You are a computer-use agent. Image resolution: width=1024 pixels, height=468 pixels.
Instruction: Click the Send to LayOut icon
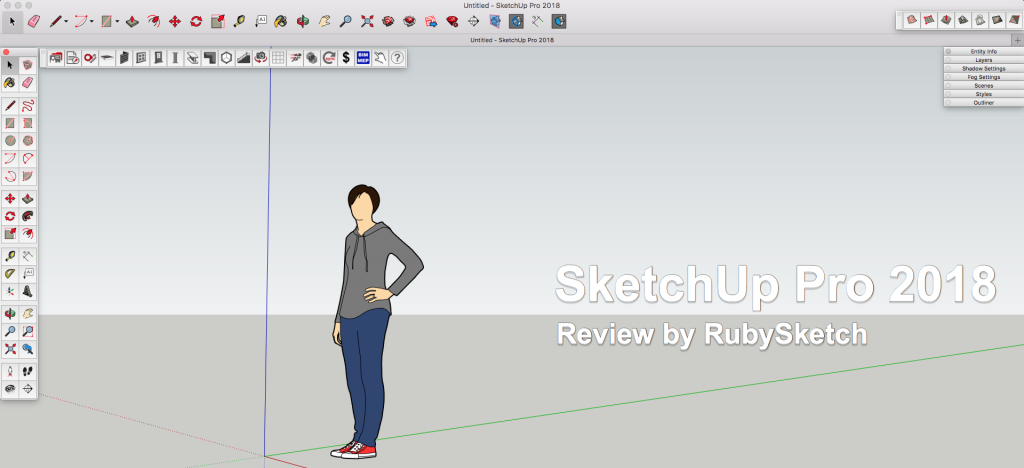pos(431,21)
